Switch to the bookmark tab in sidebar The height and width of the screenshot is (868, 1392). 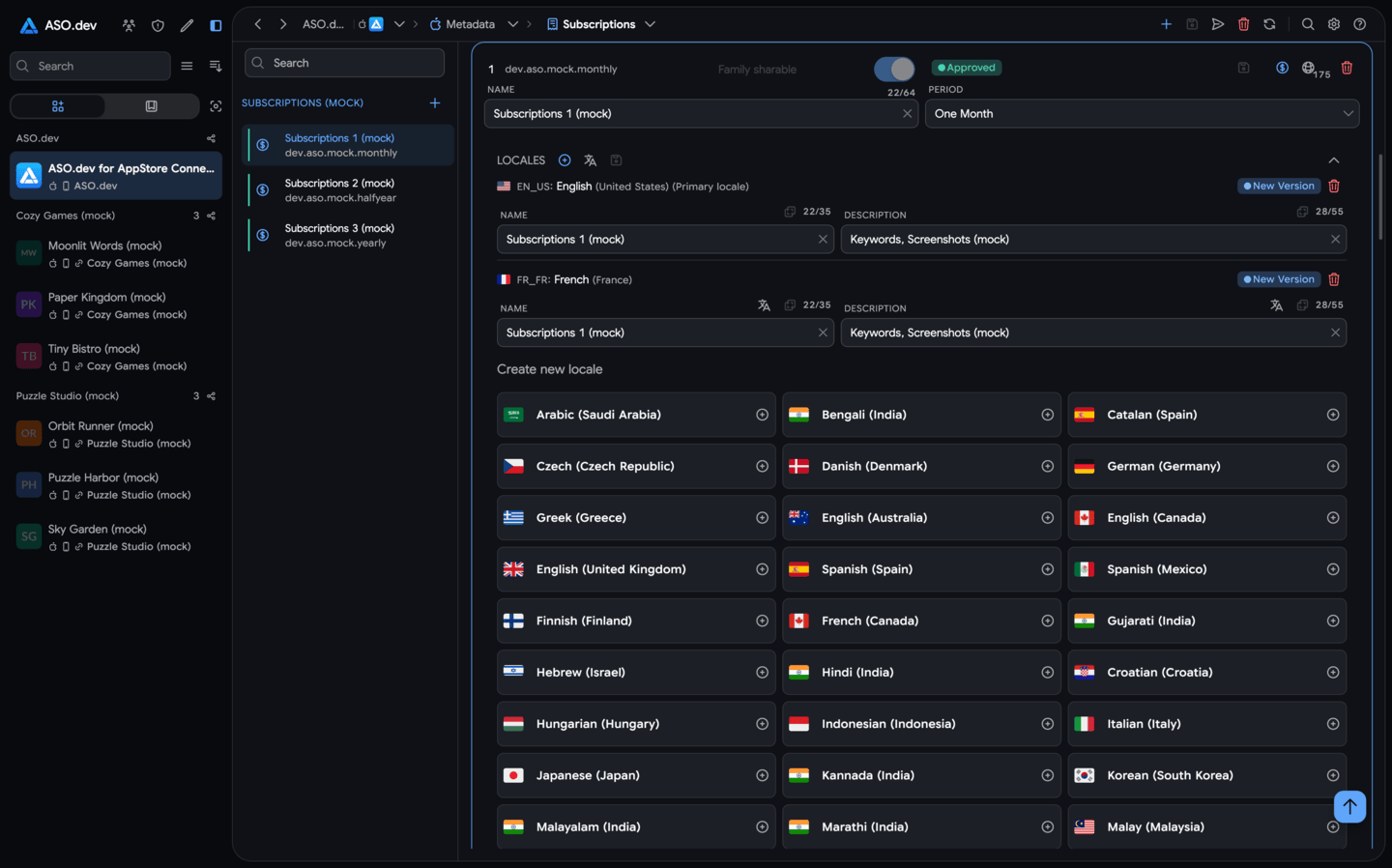point(152,106)
